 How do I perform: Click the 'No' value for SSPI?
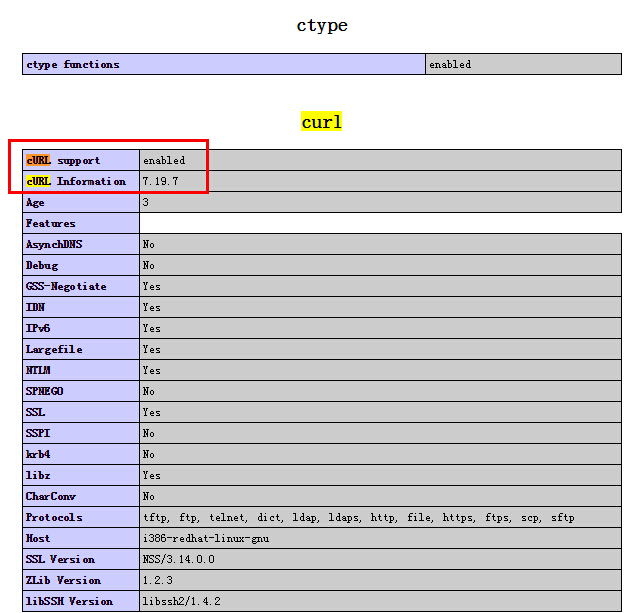pos(148,433)
